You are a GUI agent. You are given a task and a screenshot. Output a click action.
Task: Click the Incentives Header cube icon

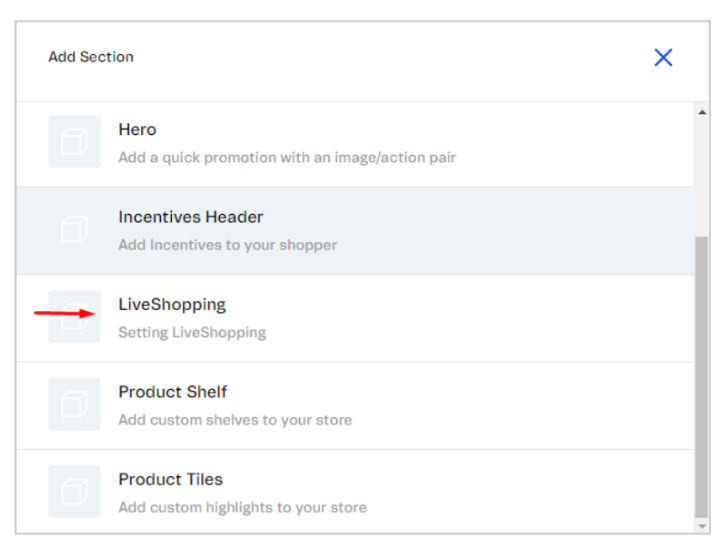(x=74, y=230)
